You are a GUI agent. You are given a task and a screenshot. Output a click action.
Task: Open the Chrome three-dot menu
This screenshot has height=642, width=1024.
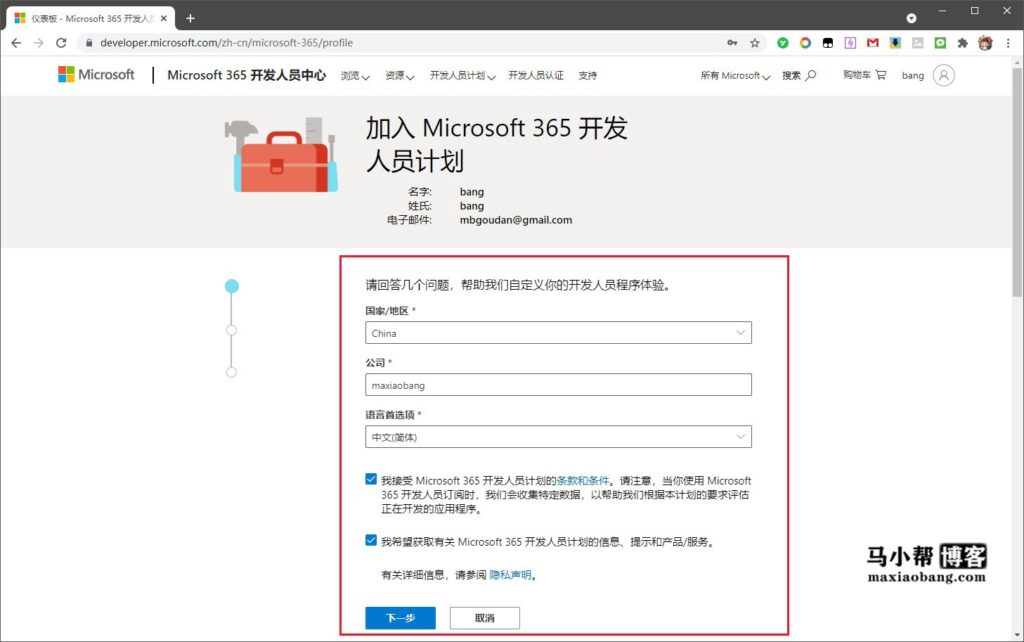(1008, 42)
